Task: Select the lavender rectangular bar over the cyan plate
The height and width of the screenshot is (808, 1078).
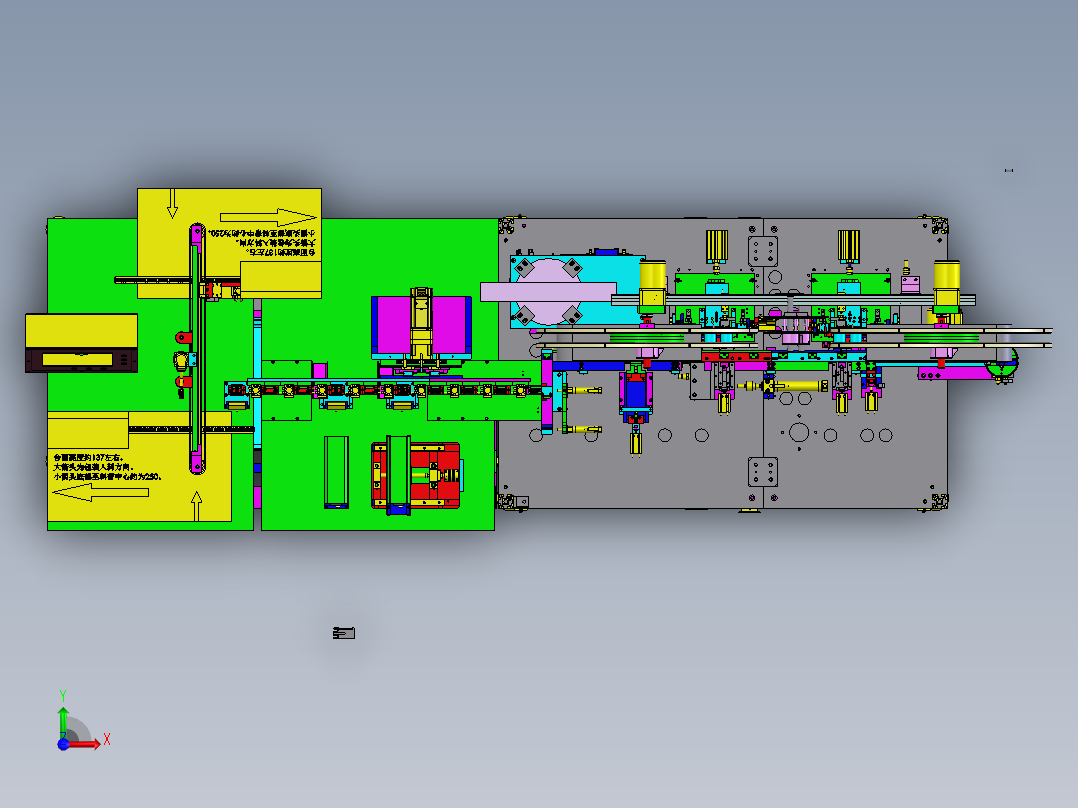Action: [x=549, y=292]
